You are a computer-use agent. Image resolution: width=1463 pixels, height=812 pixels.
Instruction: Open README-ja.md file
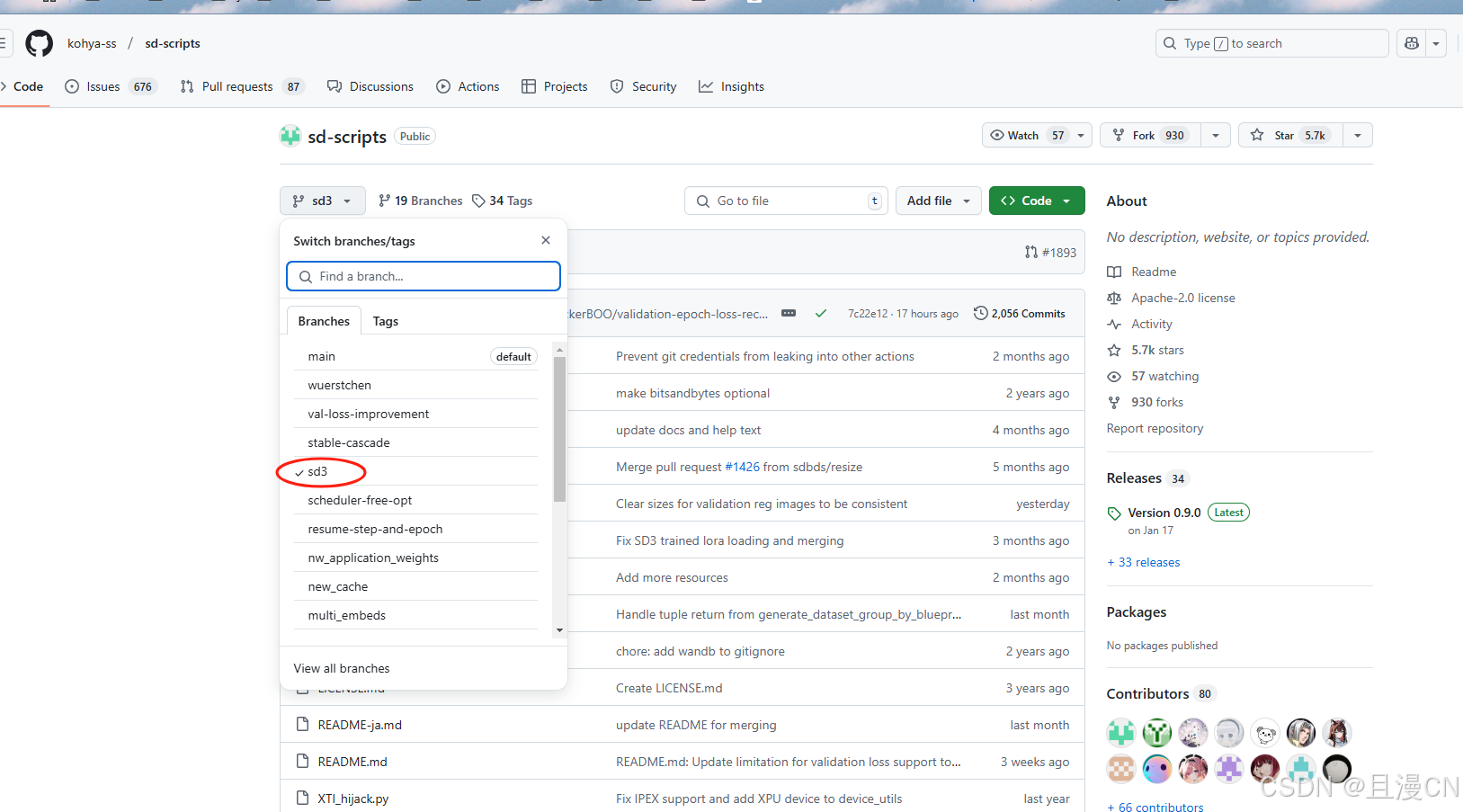click(360, 725)
